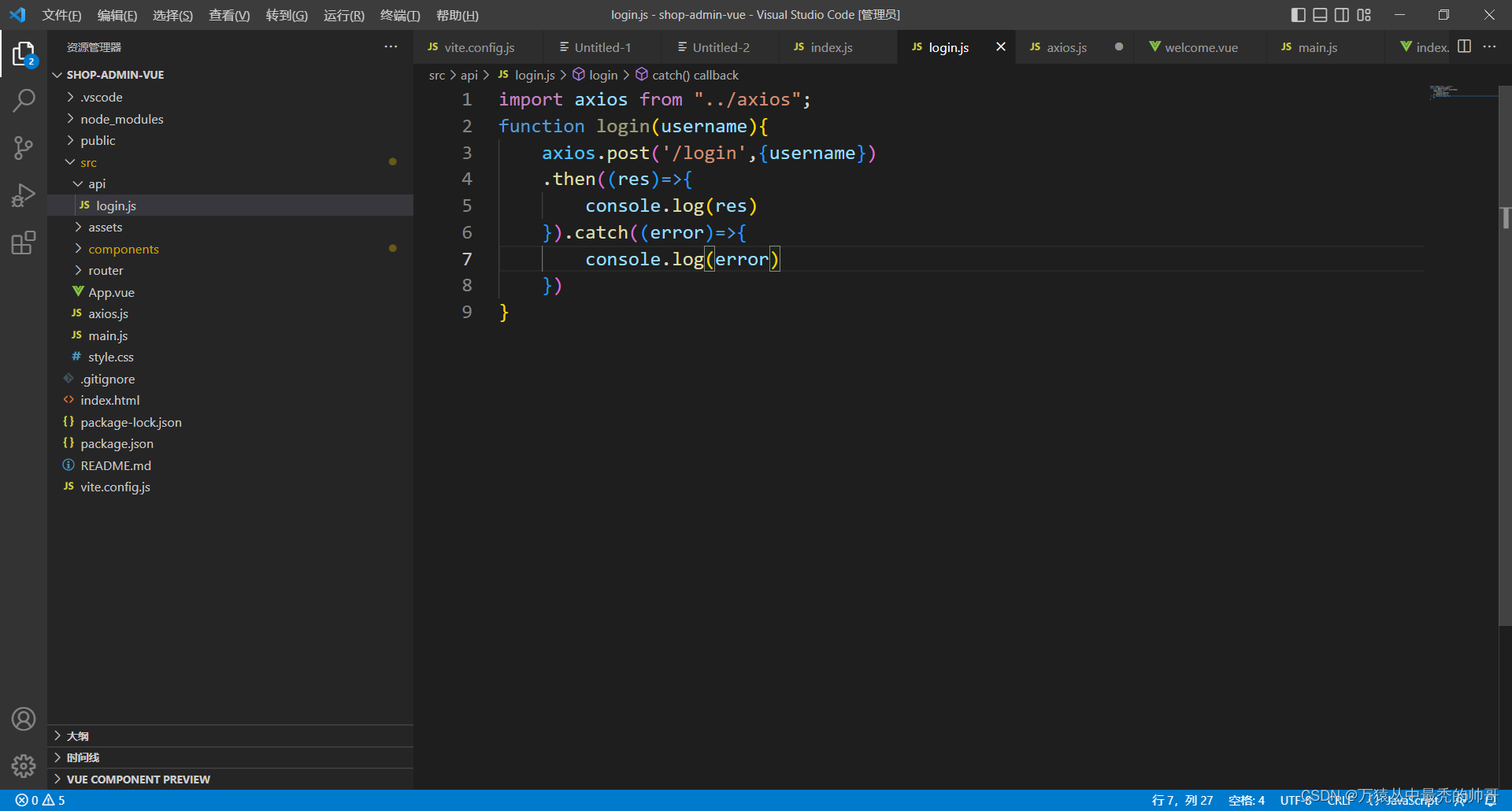Open the 查看(V) menu

[x=229, y=15]
